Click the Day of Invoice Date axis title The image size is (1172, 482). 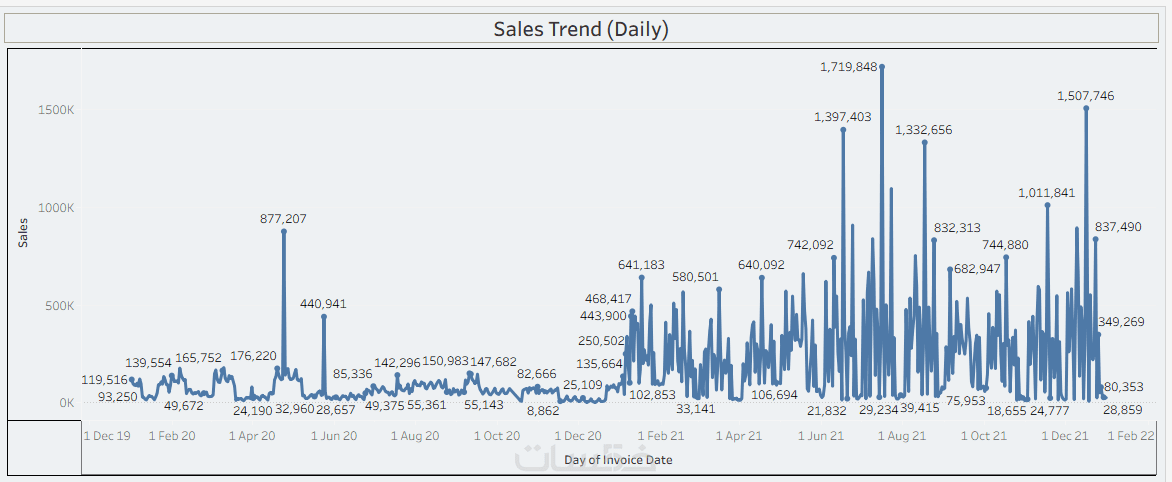click(618, 460)
